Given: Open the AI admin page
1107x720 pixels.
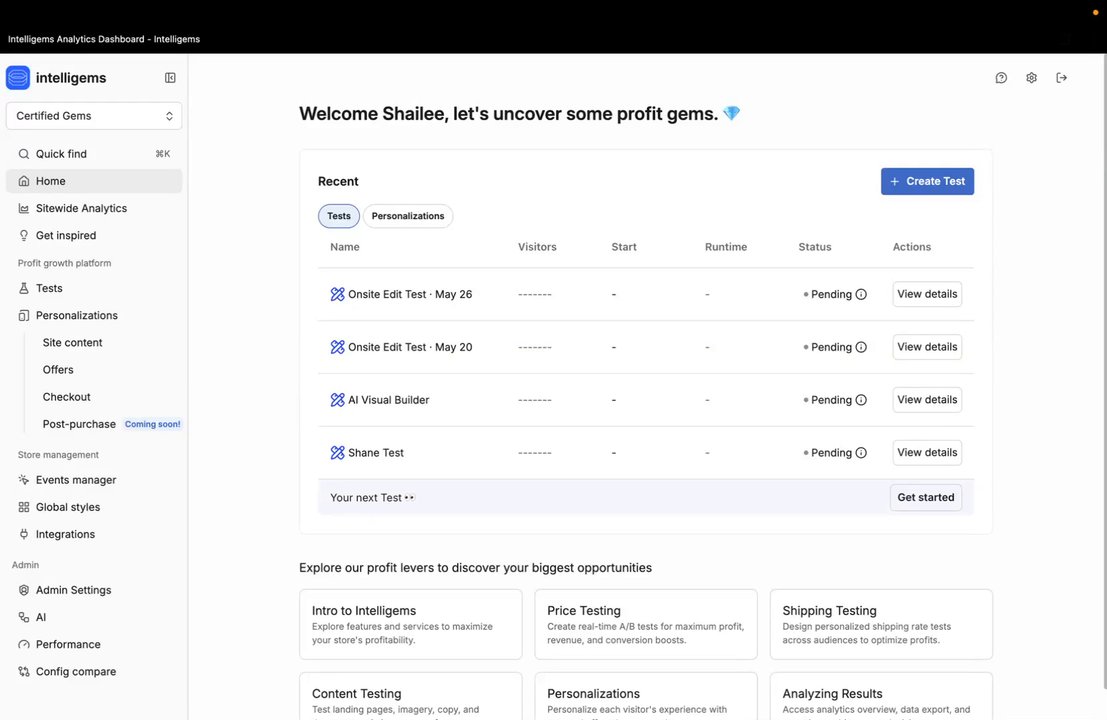Looking at the screenshot, I should pos(94,617).
